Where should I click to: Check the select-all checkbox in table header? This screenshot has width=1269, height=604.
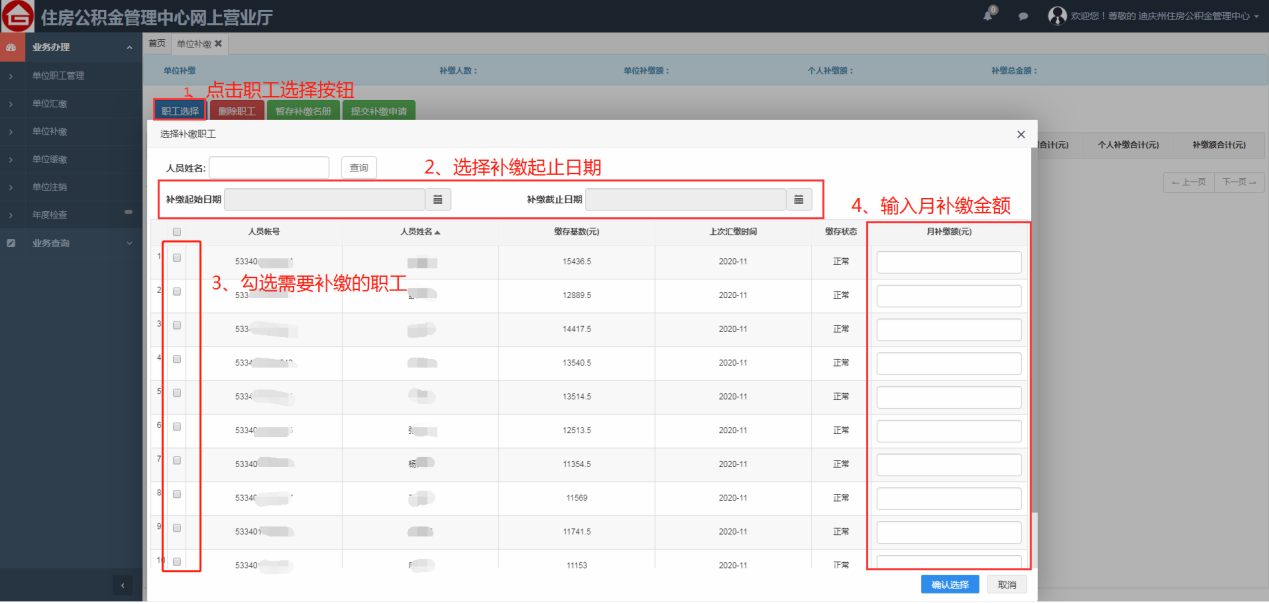click(x=177, y=232)
